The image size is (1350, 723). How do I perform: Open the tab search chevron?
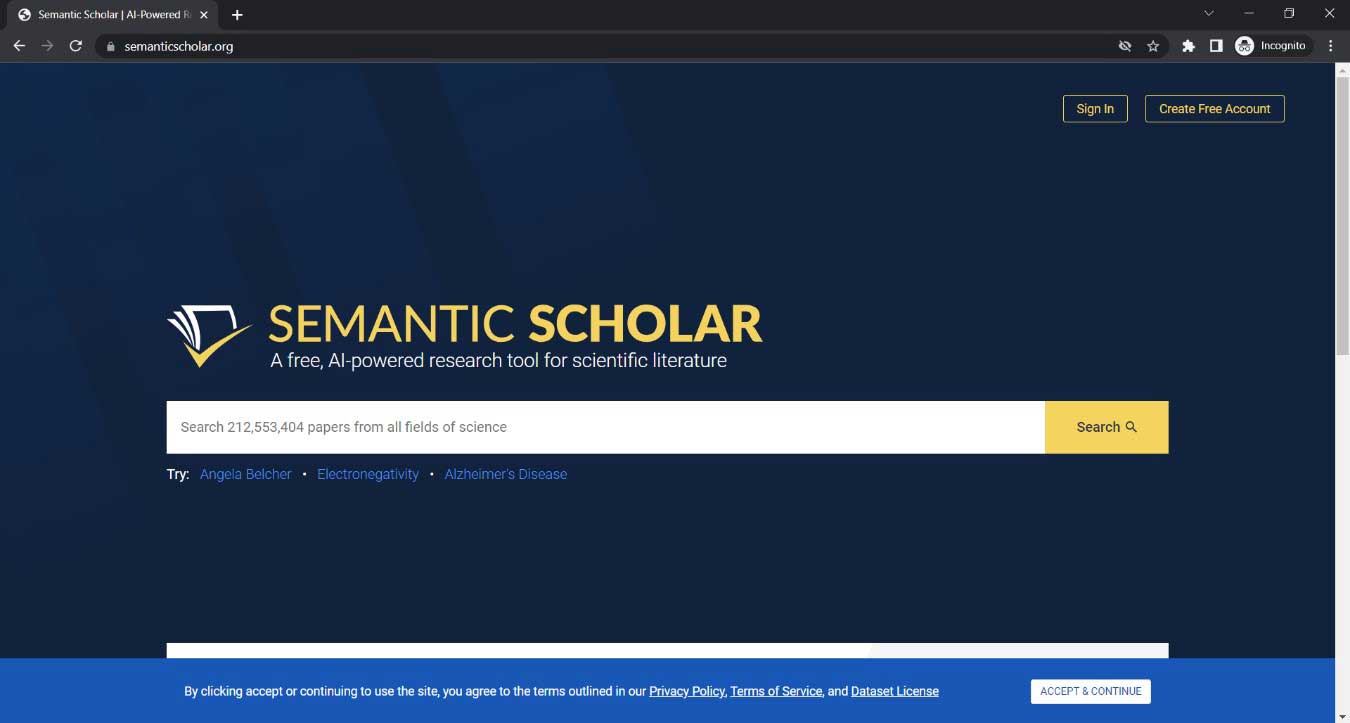point(1208,14)
